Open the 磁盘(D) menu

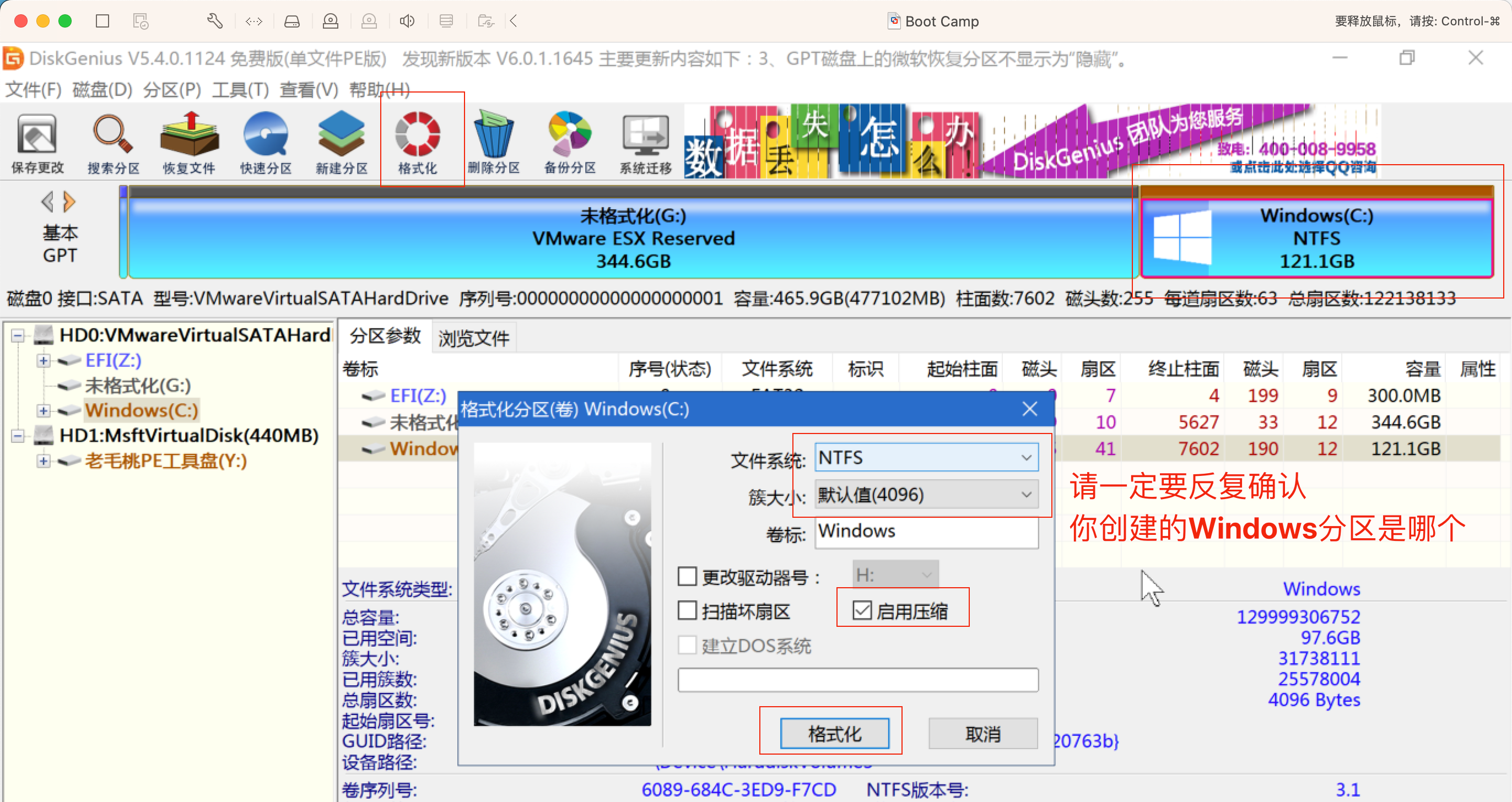pos(102,90)
